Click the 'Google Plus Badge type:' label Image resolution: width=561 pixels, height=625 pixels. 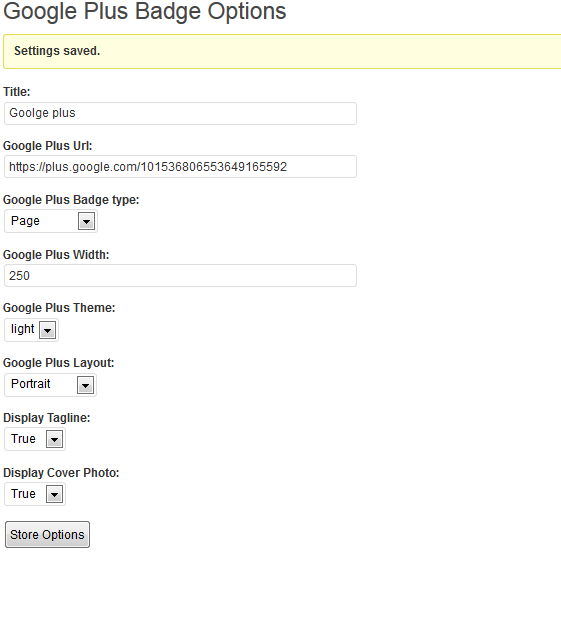coord(71,200)
